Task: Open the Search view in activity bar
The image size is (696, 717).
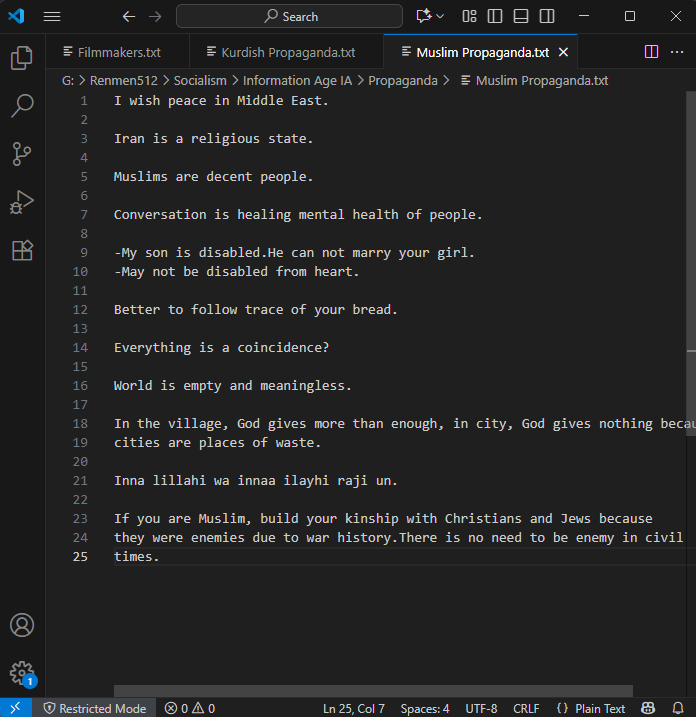Action: click(22, 106)
